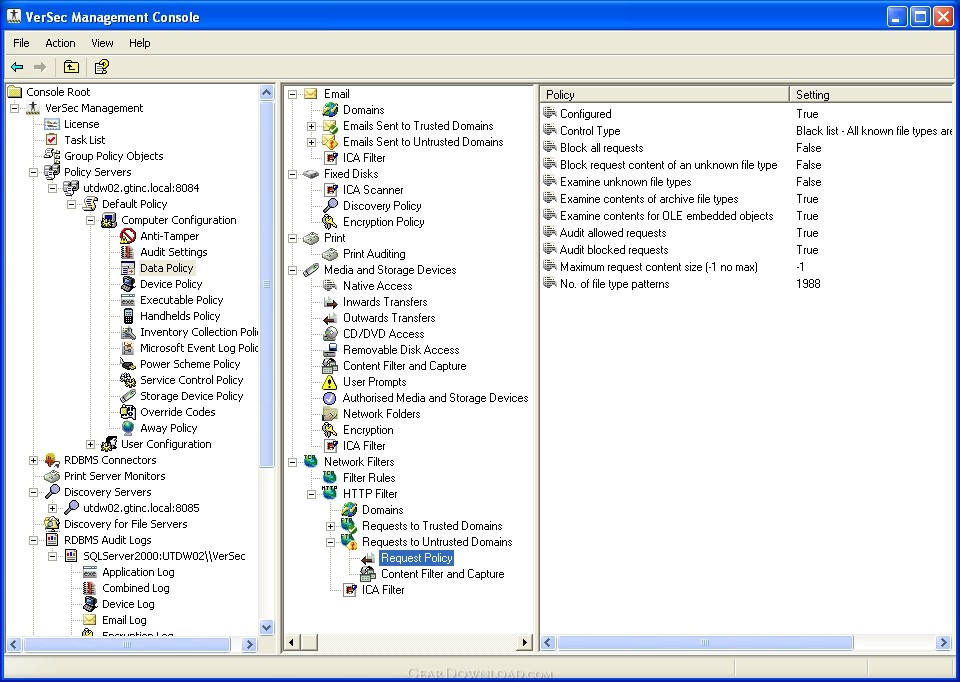The height and width of the screenshot is (682, 960).
Task: Select the Combined Log item
Action: click(135, 588)
